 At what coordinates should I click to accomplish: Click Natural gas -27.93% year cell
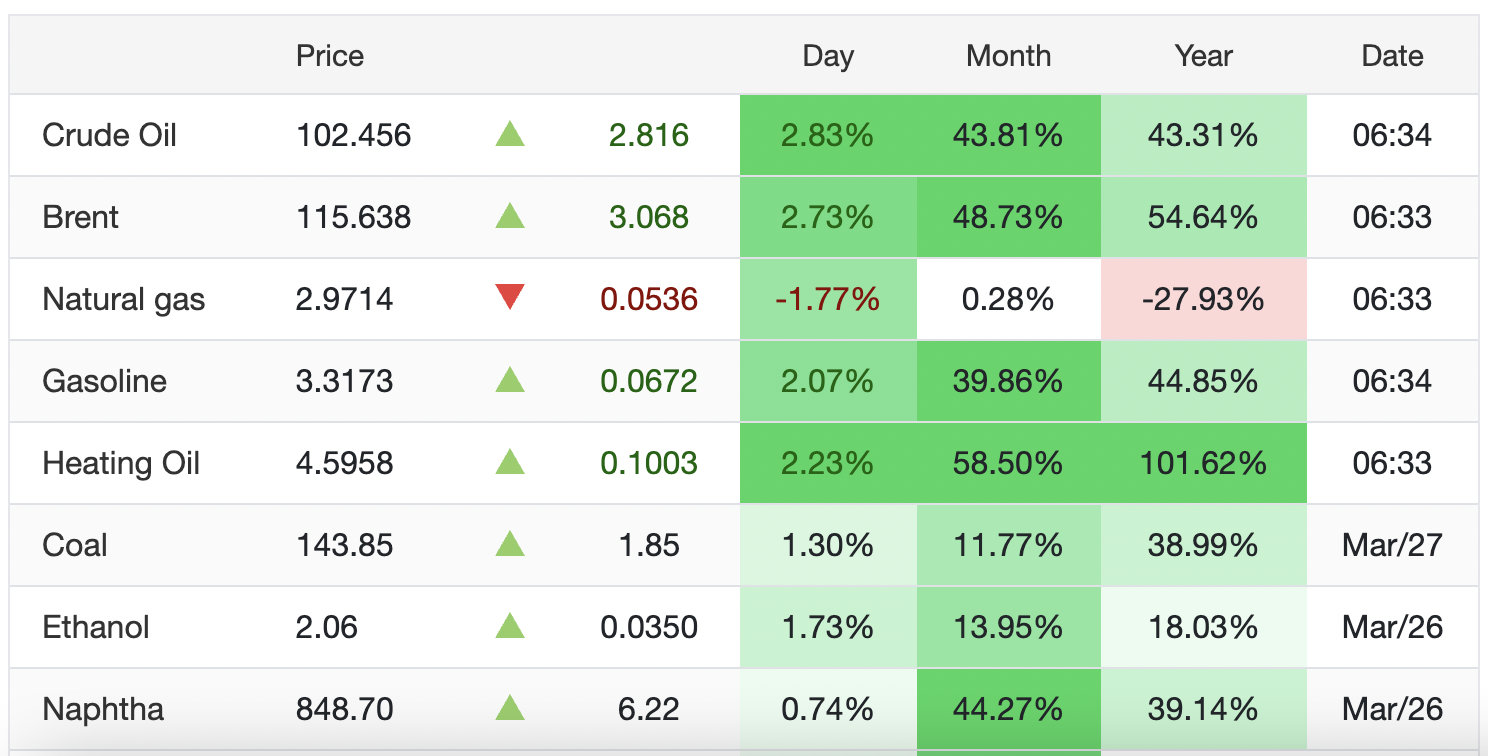coord(1203,299)
